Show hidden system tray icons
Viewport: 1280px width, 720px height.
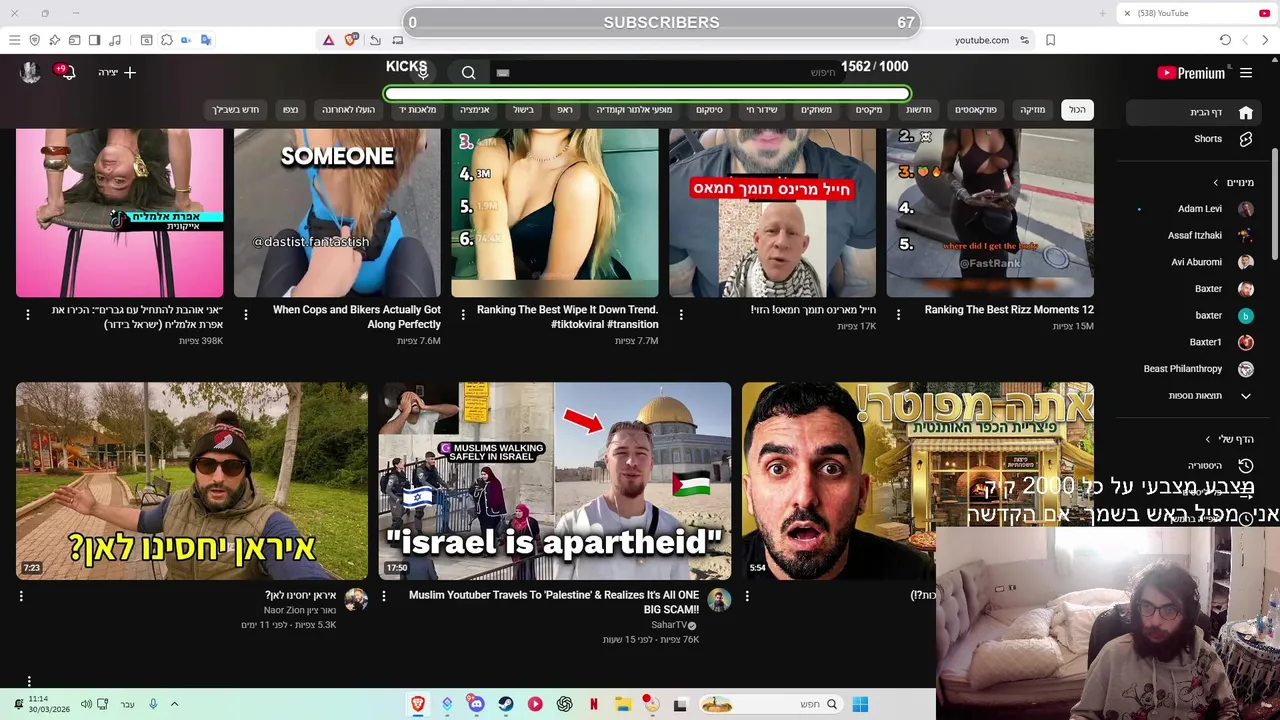(x=174, y=704)
